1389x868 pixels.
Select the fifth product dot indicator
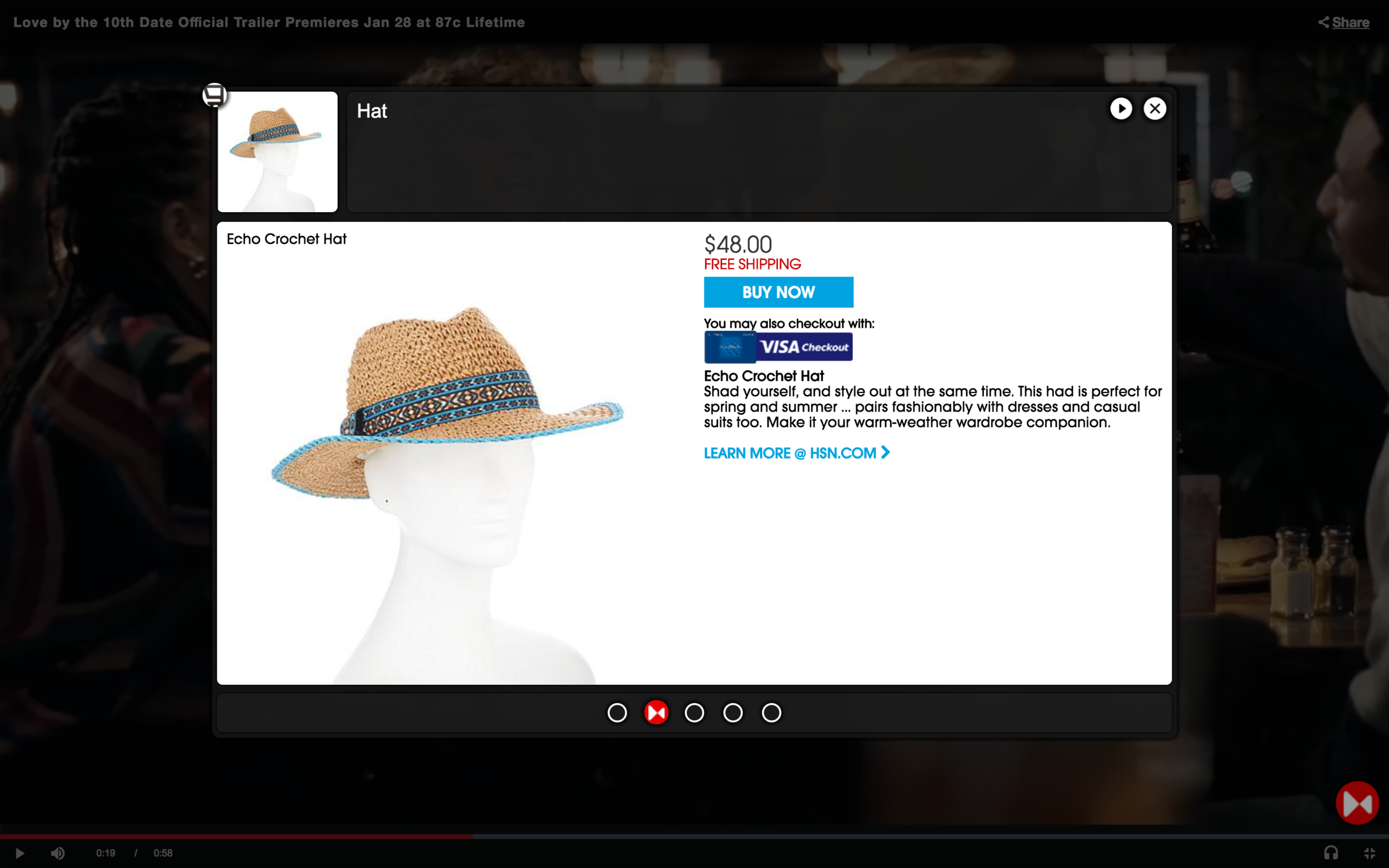771,713
